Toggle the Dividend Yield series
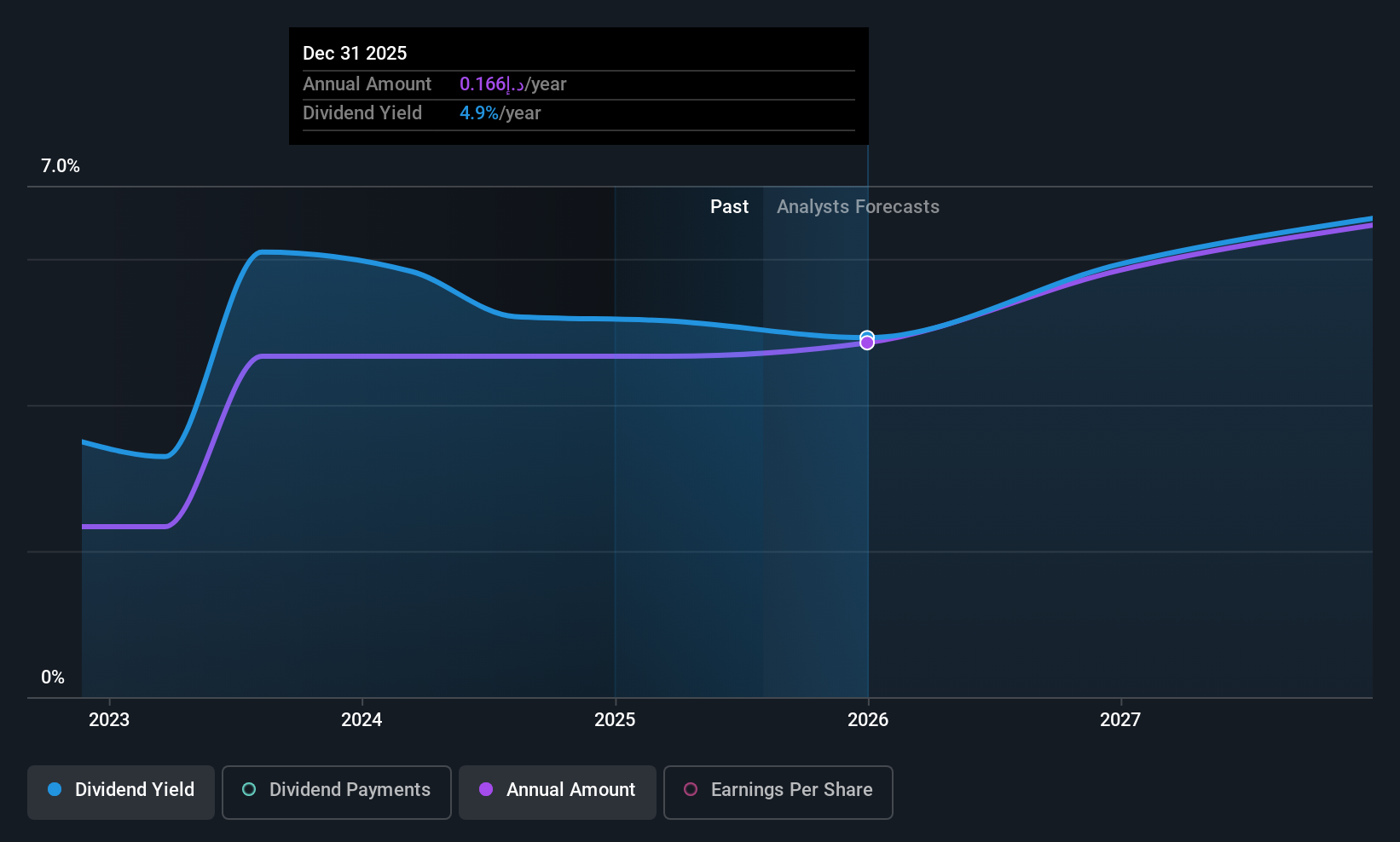The image size is (1400, 842). point(121,792)
